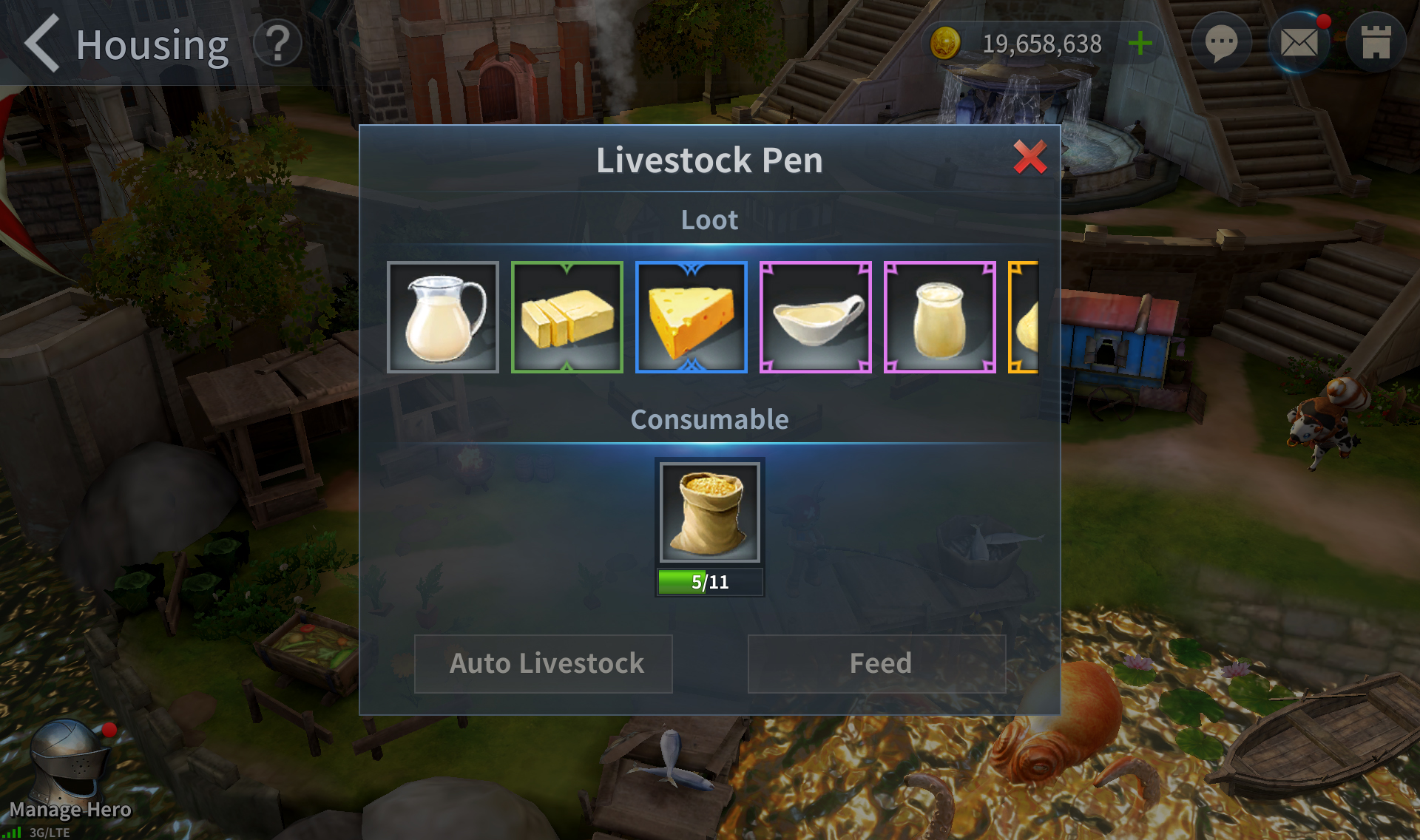Select the milk pitcher loot item

[442, 317]
